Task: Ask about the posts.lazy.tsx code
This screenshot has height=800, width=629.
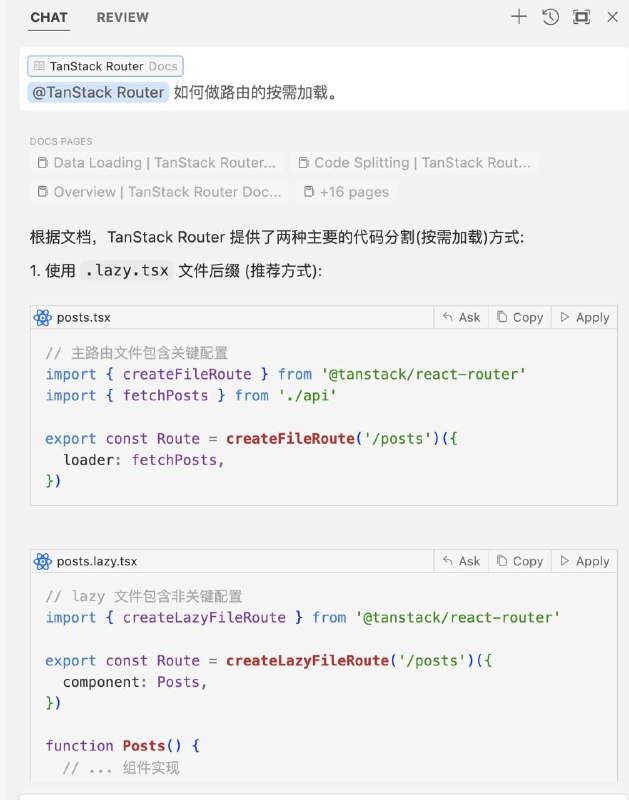Action: point(461,561)
